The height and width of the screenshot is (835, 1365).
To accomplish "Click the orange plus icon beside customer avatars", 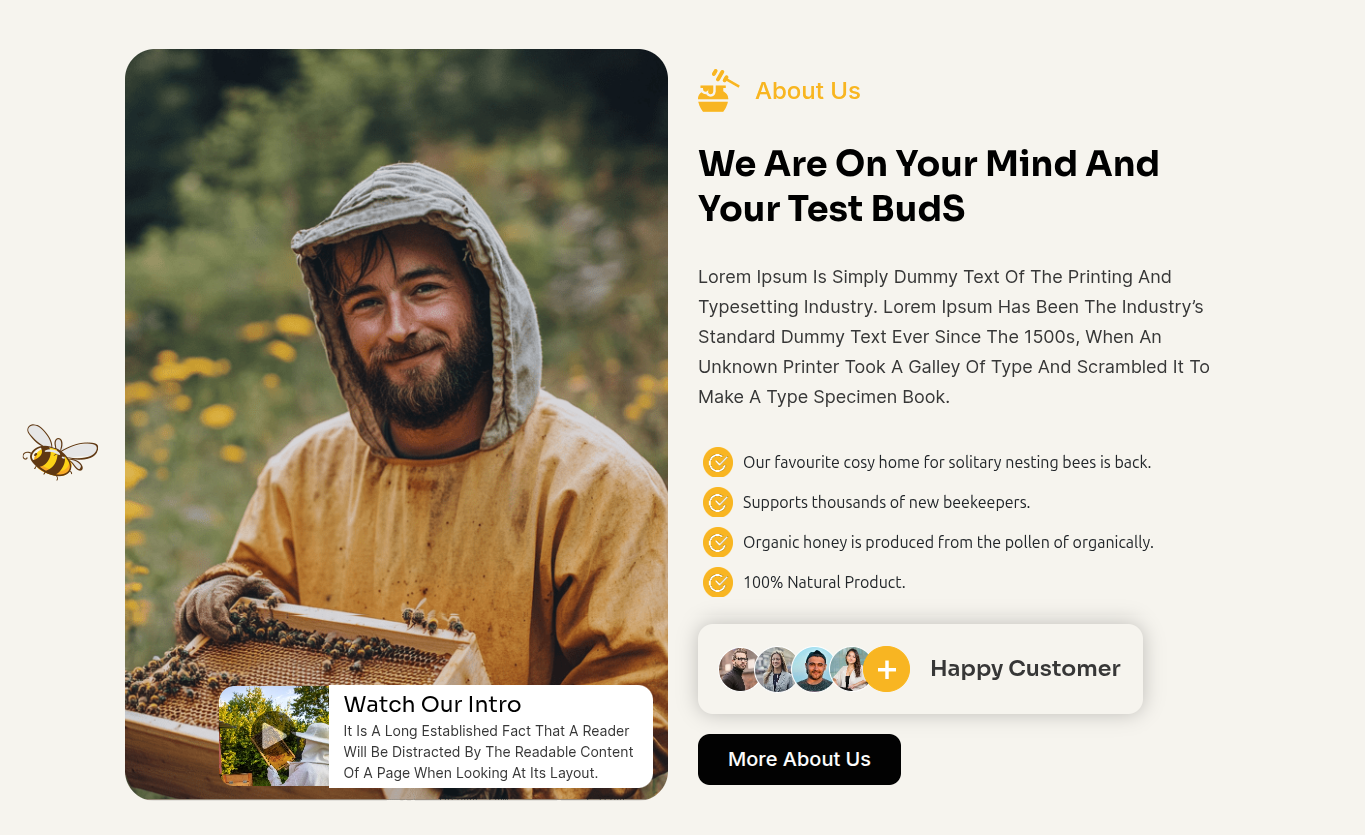I will (886, 669).
